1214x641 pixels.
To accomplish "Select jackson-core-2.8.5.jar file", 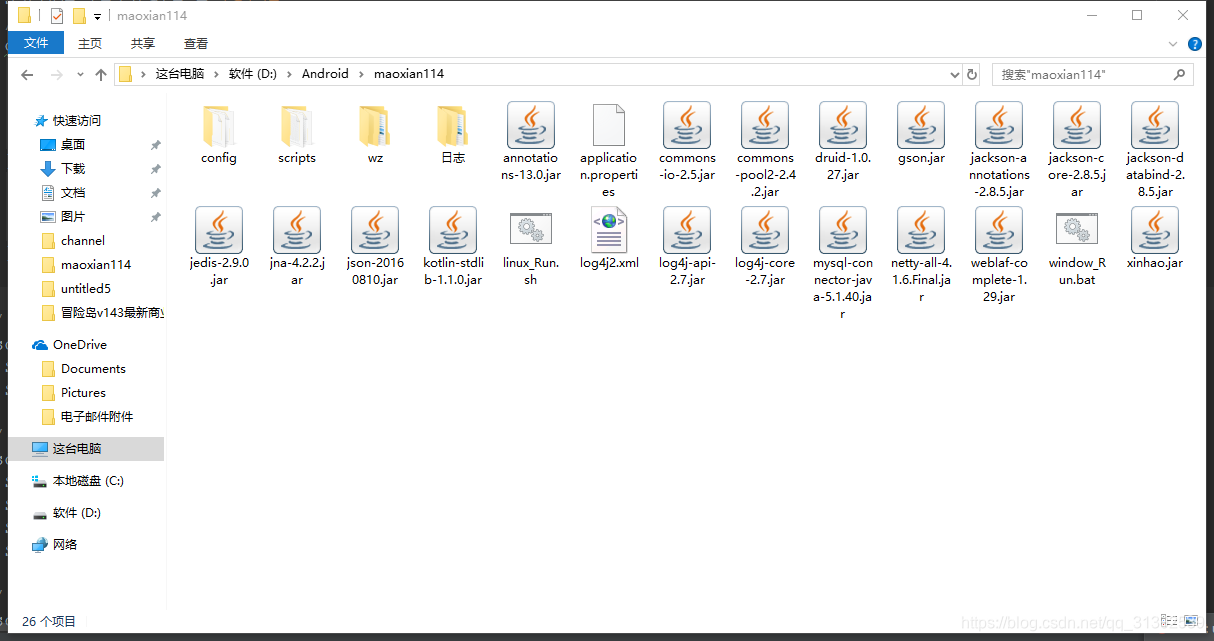I will (1077, 150).
